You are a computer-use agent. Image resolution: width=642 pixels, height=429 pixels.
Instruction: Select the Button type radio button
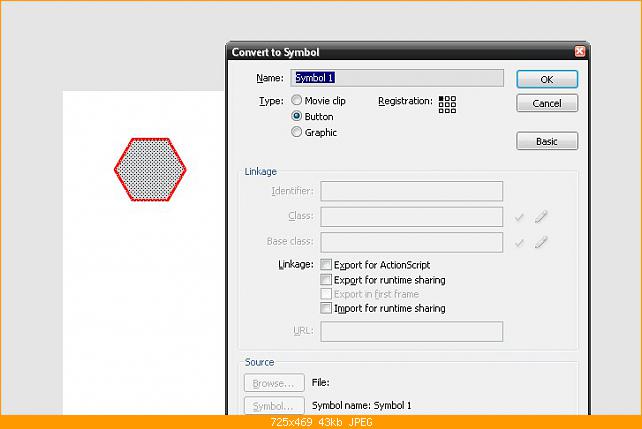pos(296,116)
